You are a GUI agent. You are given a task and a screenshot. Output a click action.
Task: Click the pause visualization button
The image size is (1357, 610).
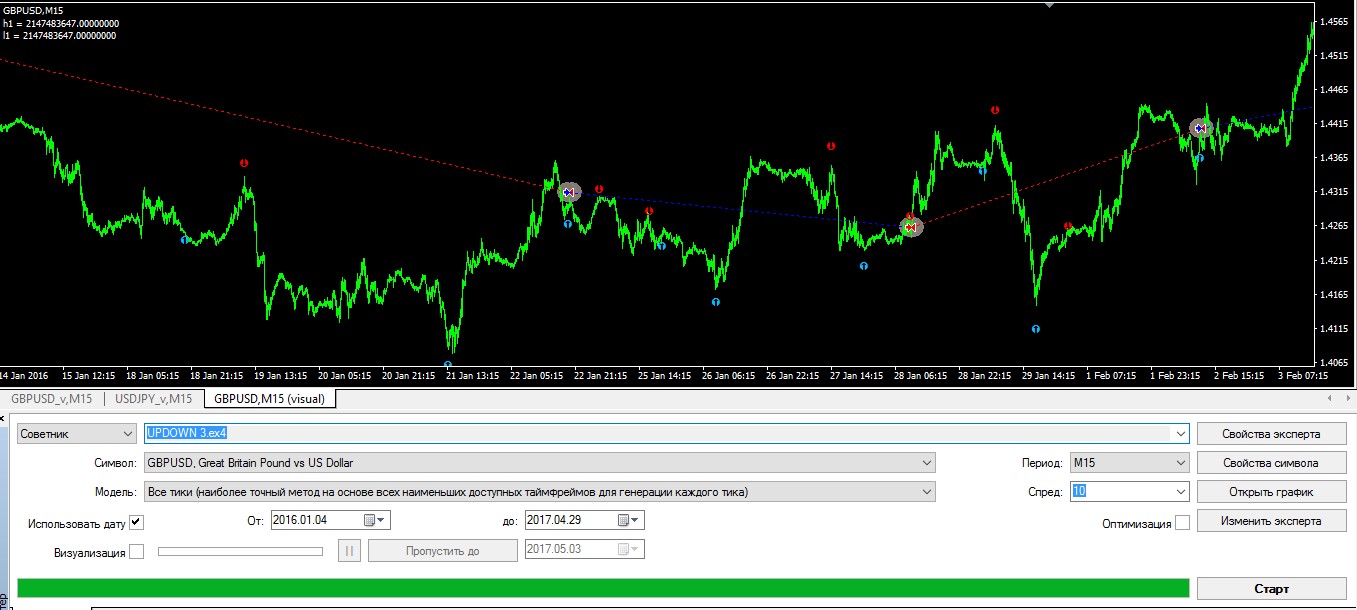click(x=349, y=551)
